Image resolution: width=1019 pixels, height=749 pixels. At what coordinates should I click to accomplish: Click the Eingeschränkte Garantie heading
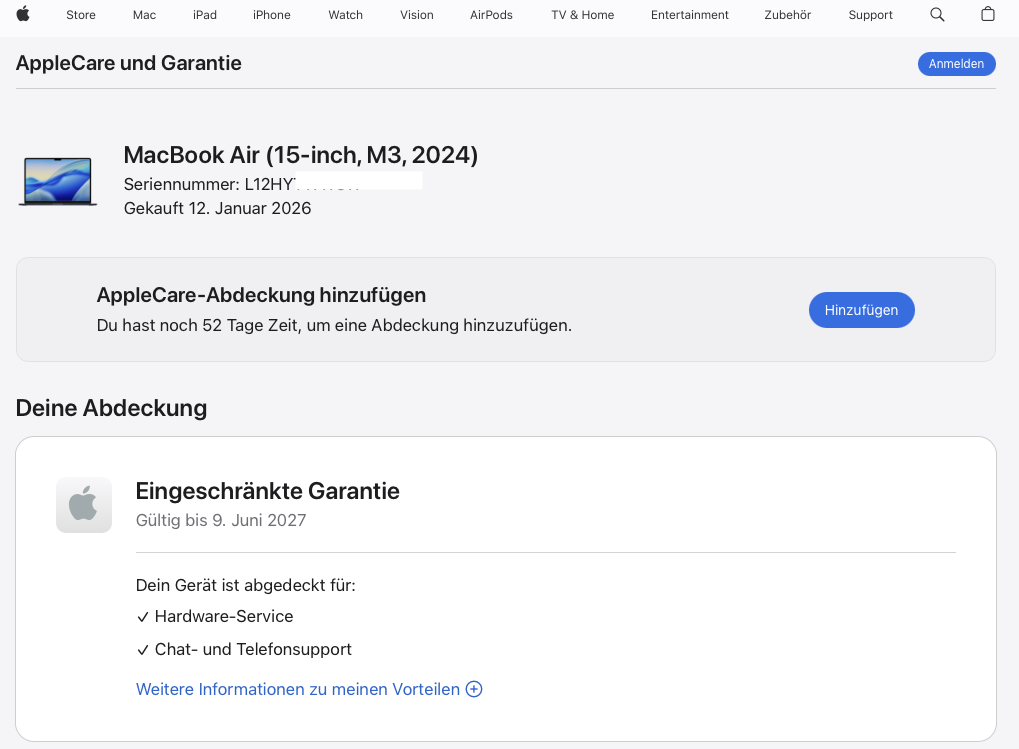click(x=267, y=491)
